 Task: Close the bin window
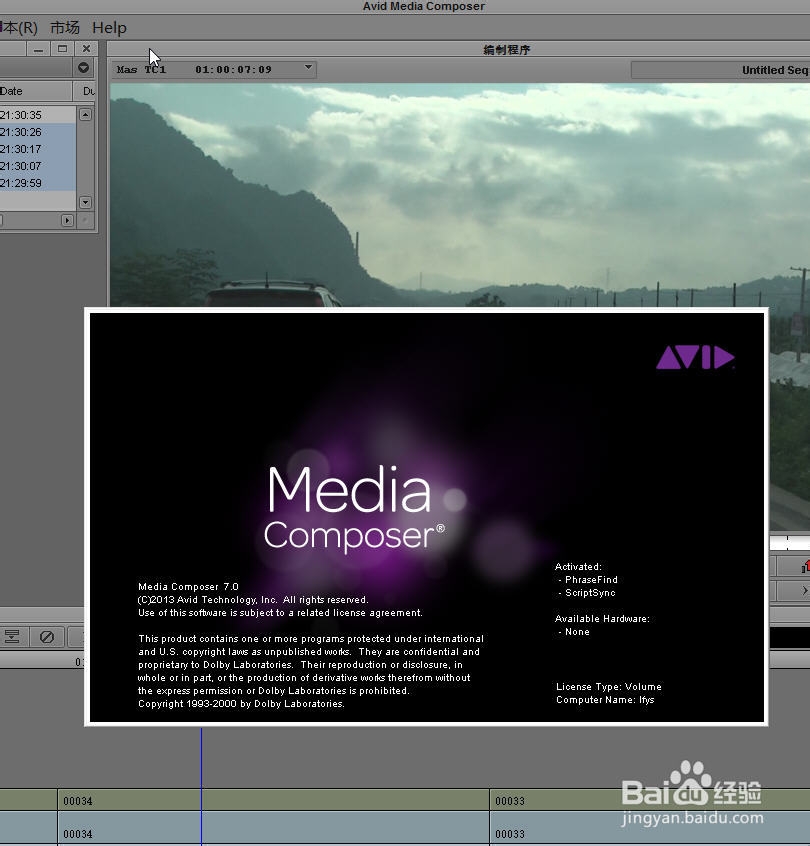click(x=86, y=49)
